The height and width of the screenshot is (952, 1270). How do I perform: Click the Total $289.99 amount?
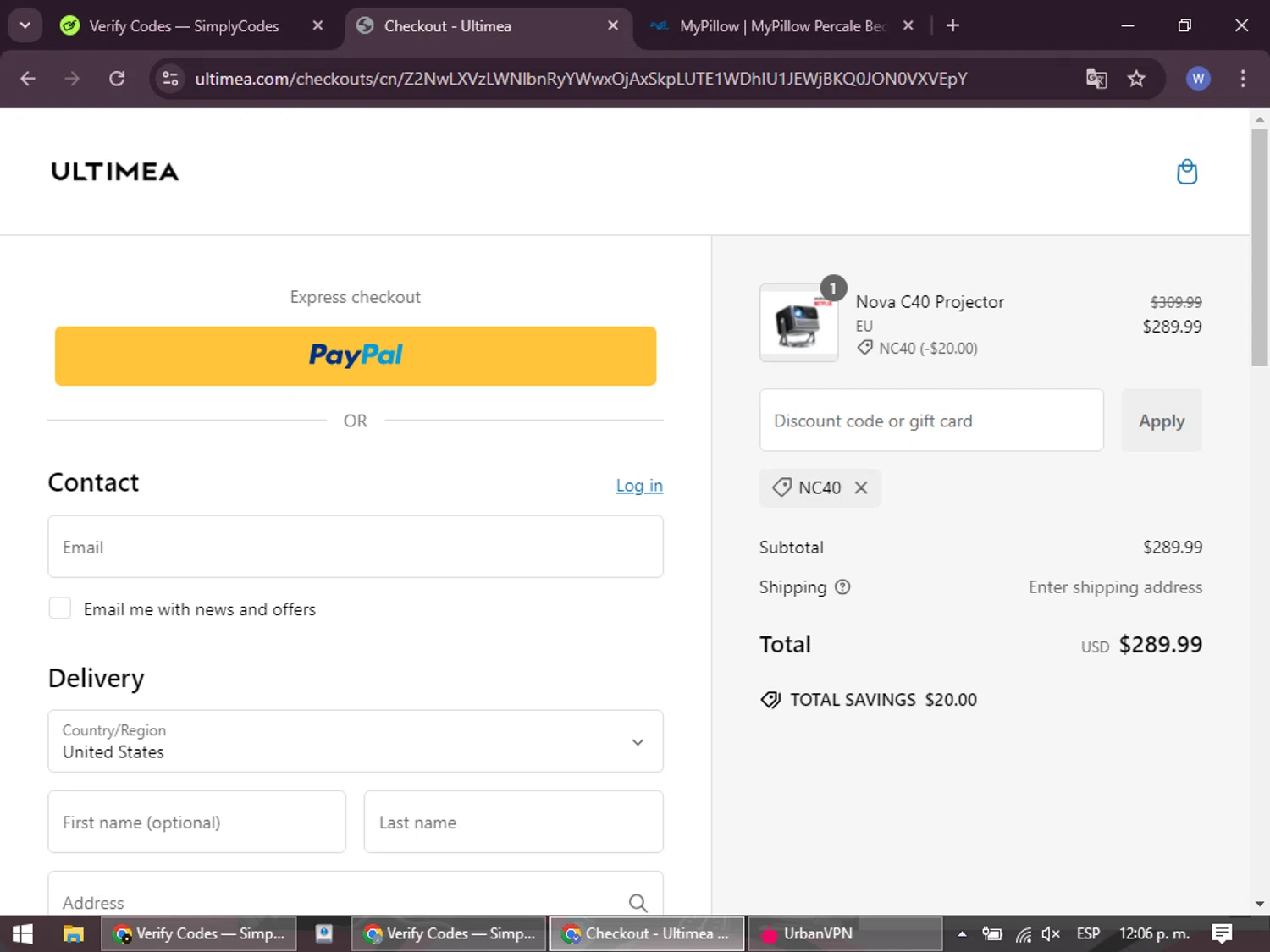coord(1161,645)
